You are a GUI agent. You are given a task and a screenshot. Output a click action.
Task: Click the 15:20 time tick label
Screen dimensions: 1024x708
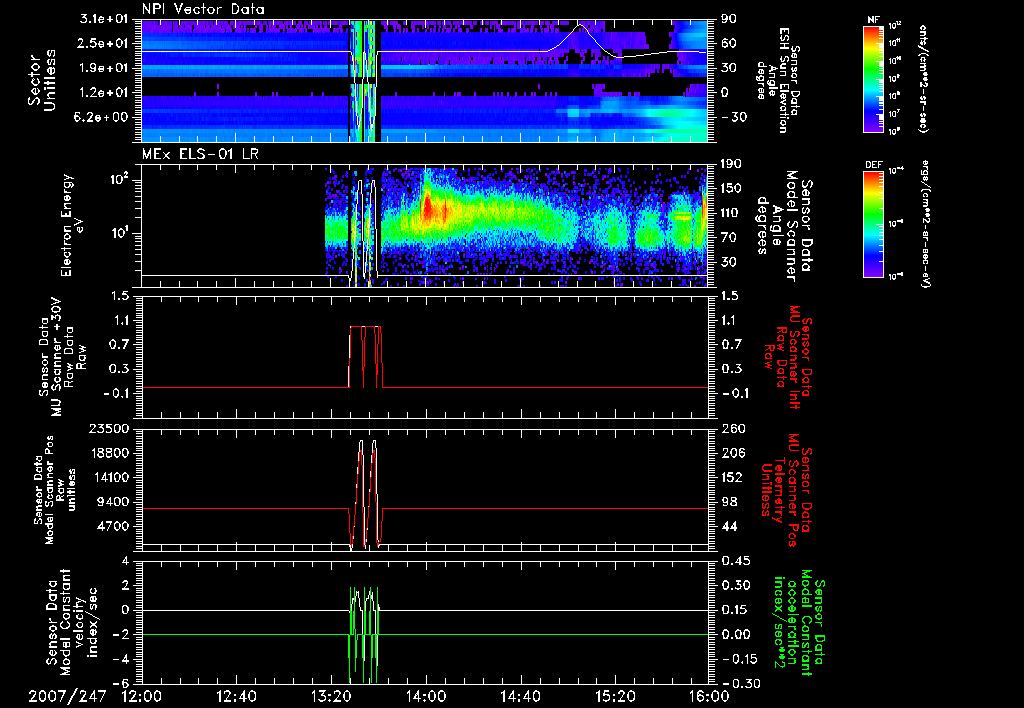coord(615,697)
